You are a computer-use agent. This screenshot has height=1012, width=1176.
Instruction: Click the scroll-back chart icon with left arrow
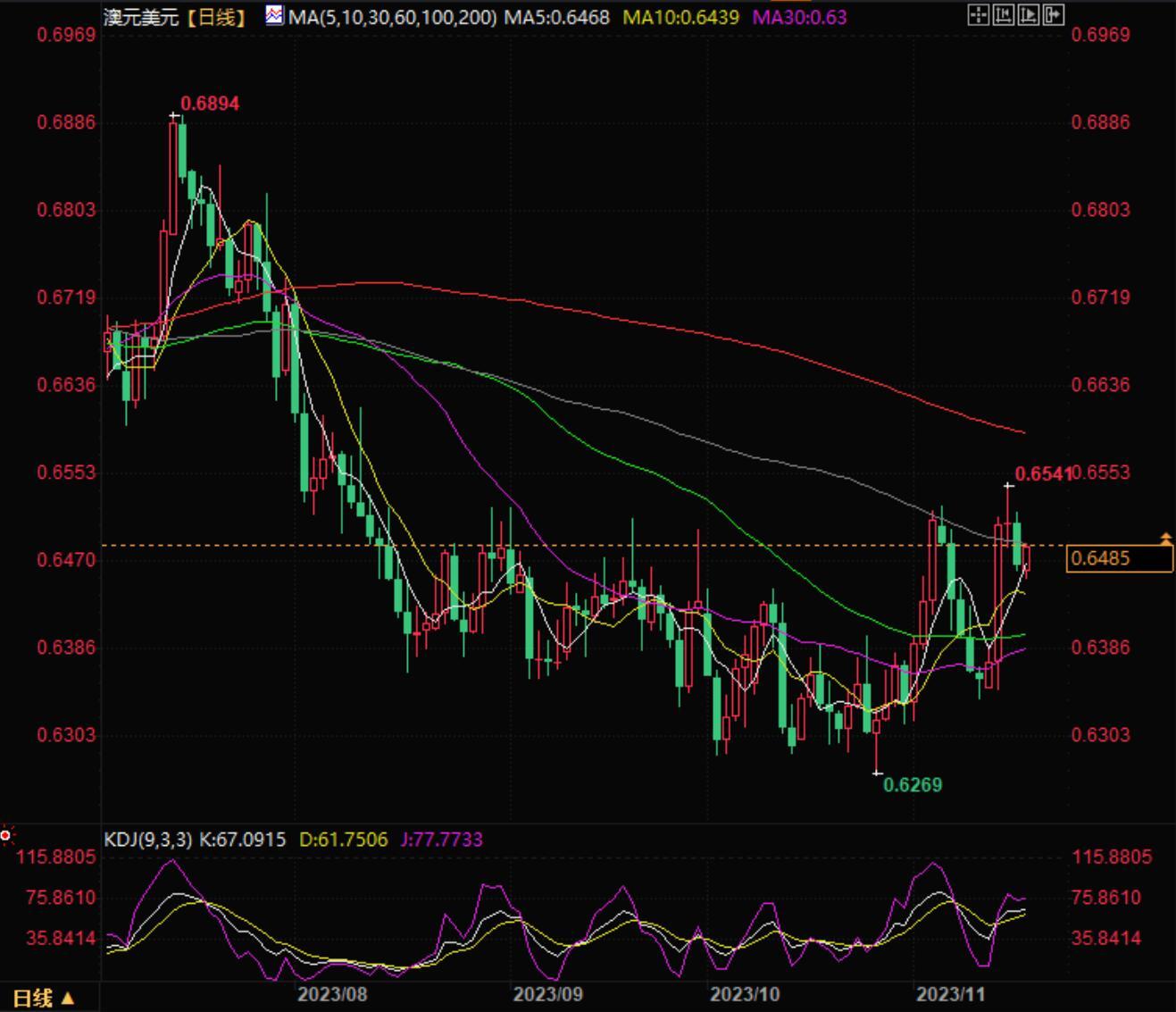1004,15
